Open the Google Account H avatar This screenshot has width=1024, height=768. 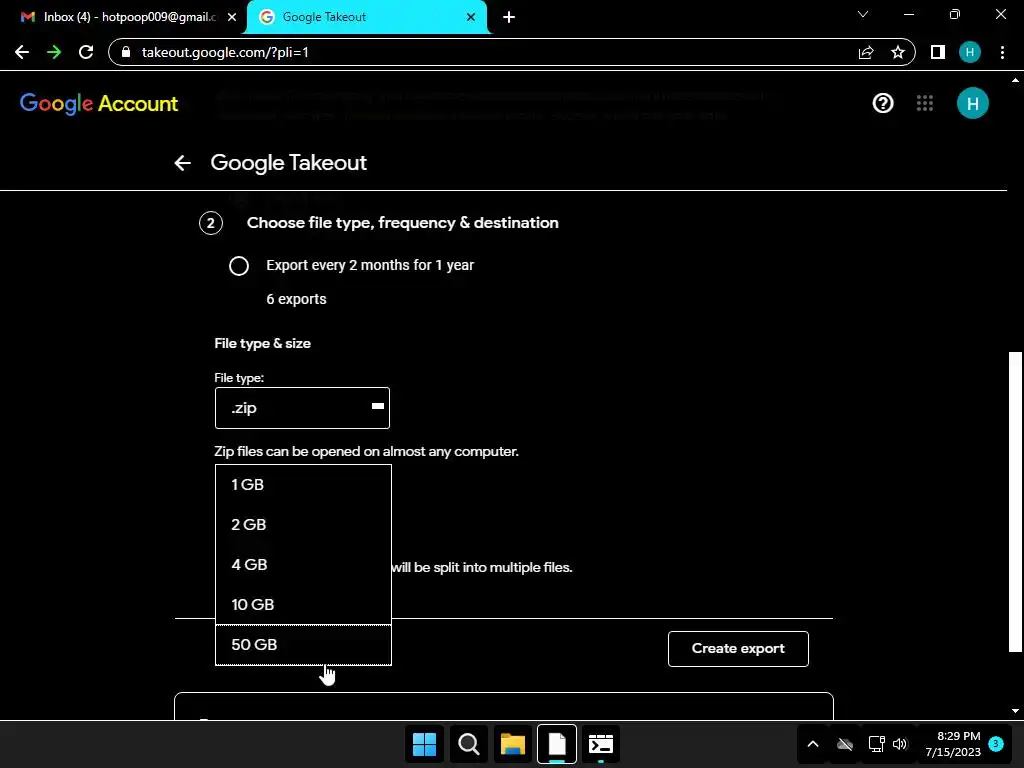coord(972,103)
